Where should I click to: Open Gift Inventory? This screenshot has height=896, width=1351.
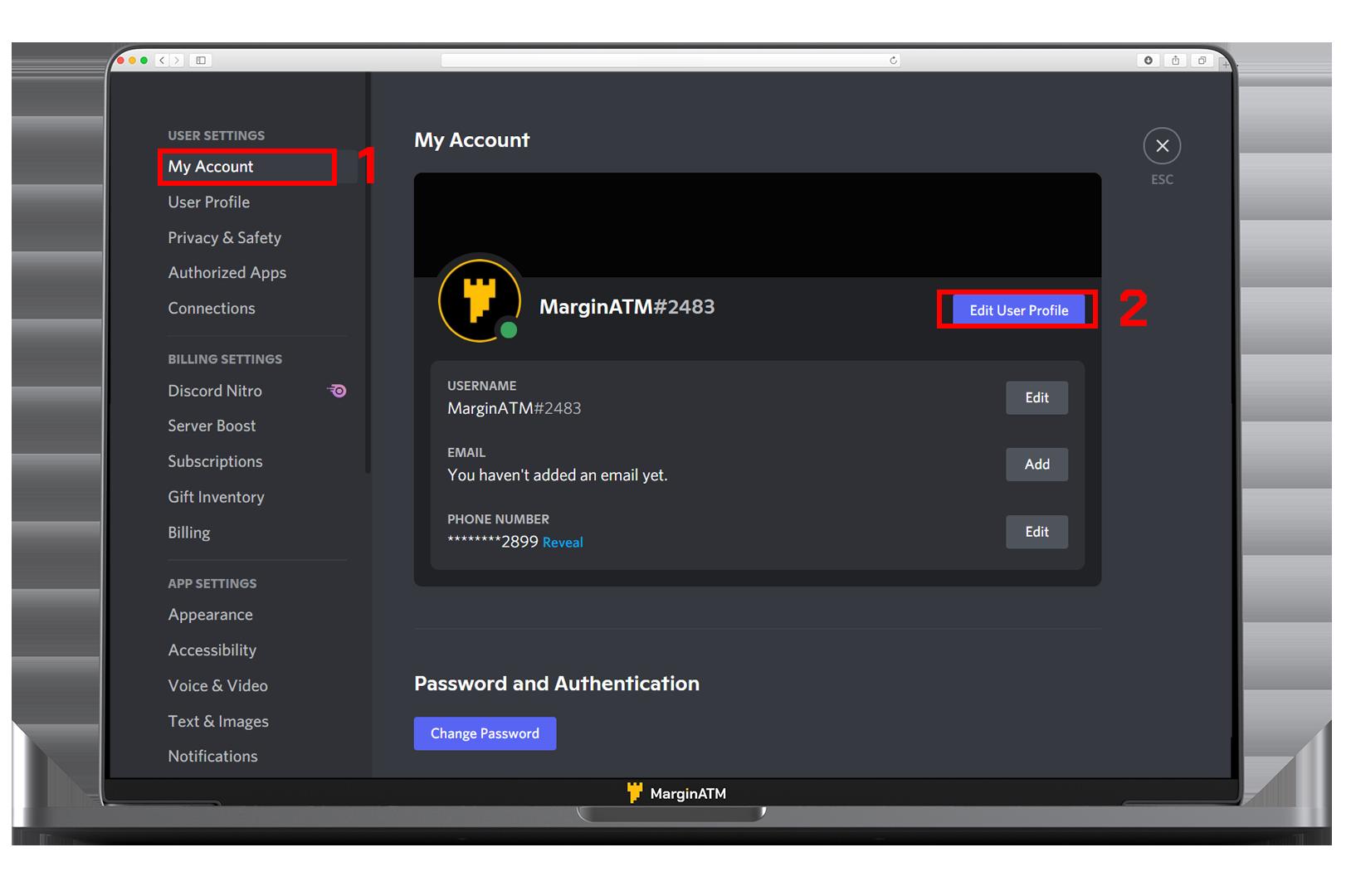(216, 497)
